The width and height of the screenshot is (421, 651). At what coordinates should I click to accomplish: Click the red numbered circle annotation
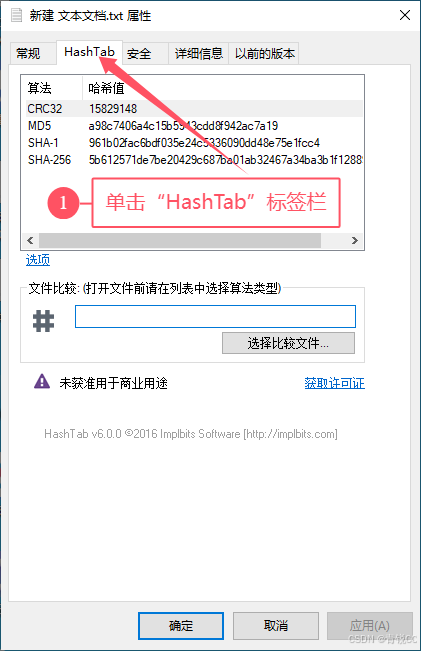pos(63,203)
